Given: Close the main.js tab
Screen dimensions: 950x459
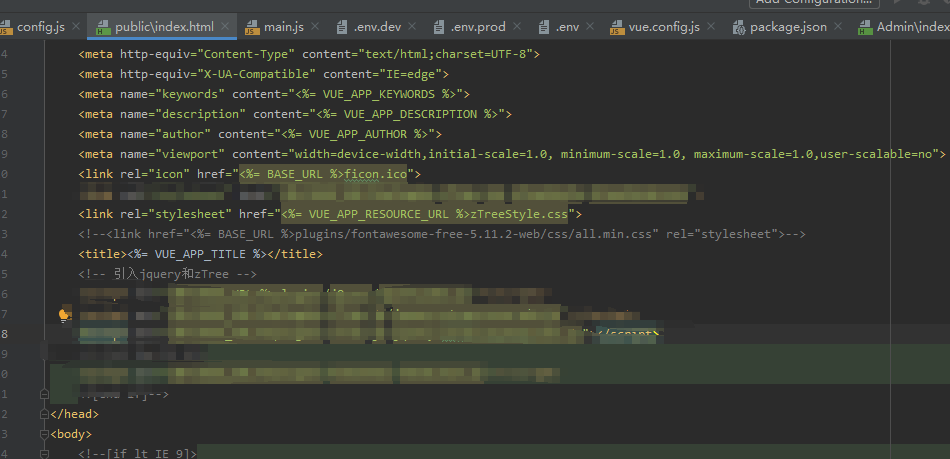Looking at the screenshot, I should coord(315,27).
